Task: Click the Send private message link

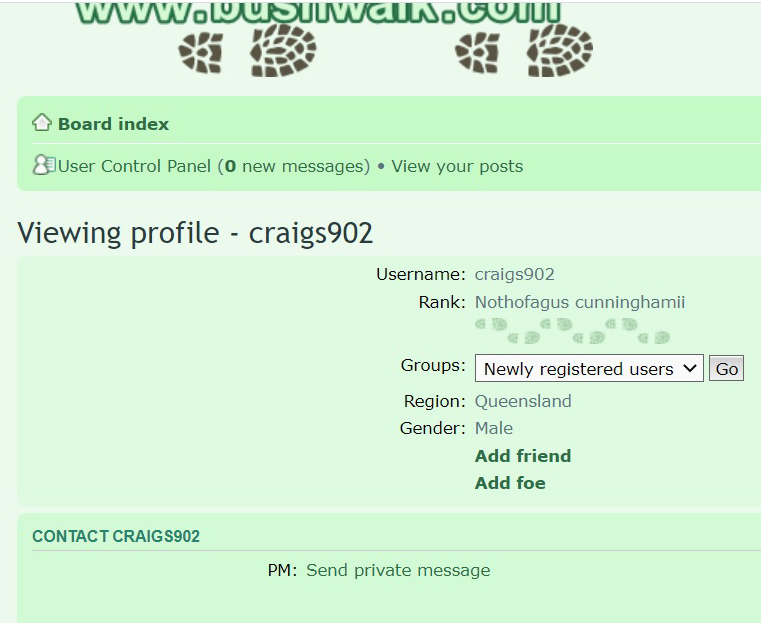Action: [x=398, y=570]
